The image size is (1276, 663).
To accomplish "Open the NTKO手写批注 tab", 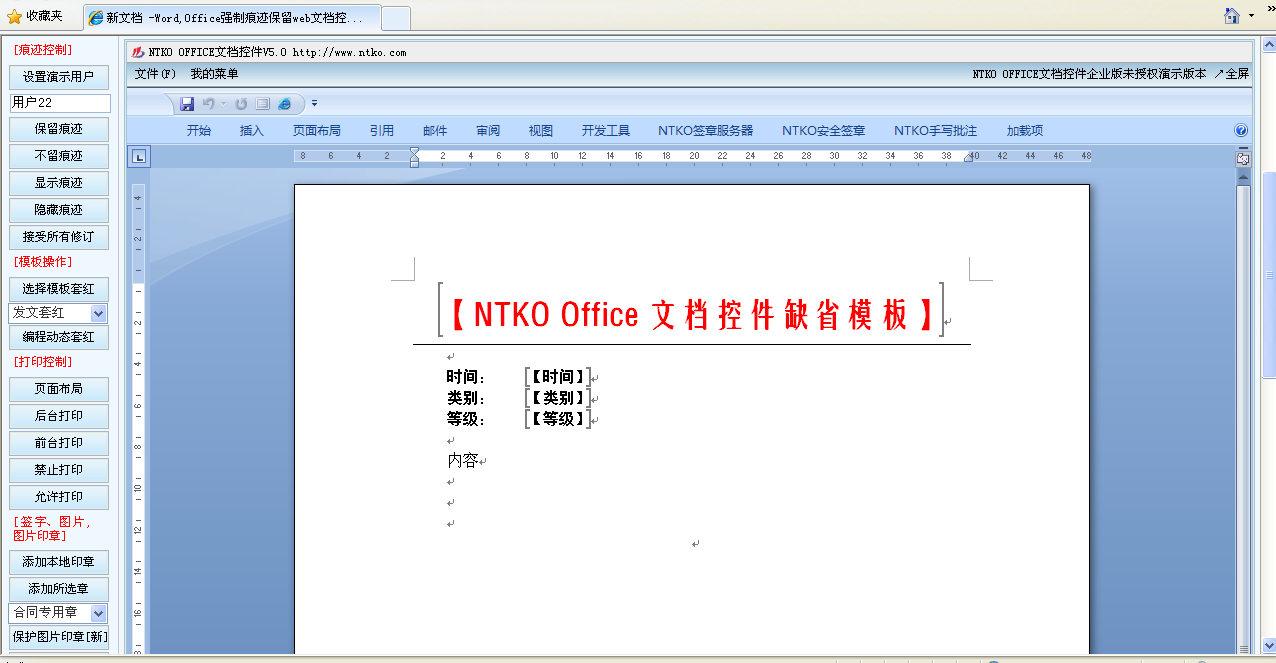I will click(935, 130).
